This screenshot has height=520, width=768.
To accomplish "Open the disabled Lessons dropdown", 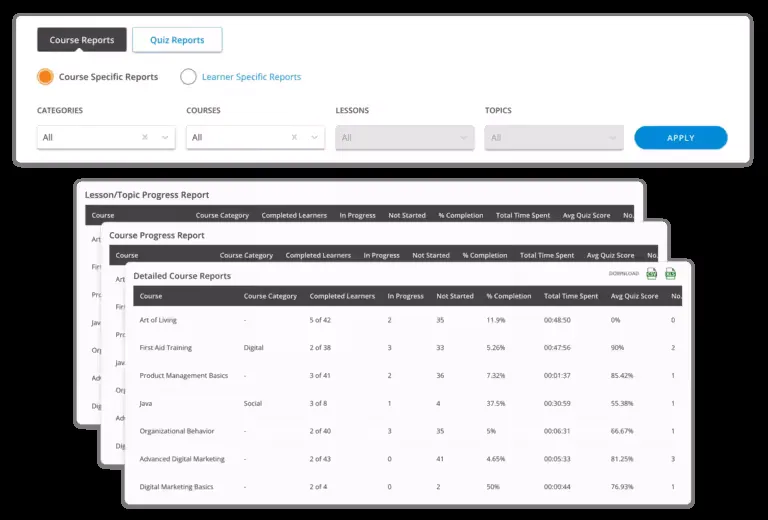I will click(405, 138).
